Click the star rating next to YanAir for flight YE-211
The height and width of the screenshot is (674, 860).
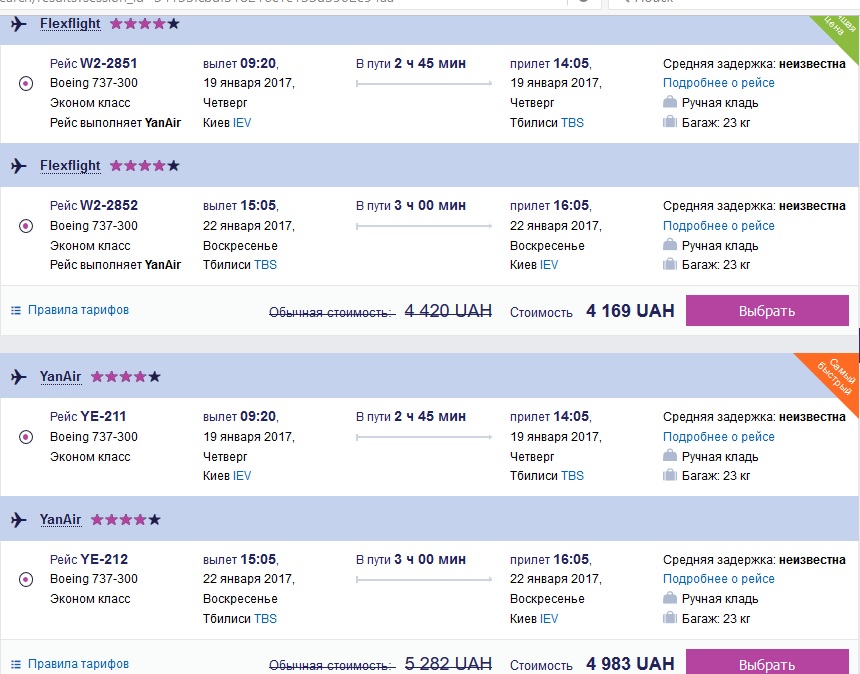pyautogui.click(x=125, y=377)
